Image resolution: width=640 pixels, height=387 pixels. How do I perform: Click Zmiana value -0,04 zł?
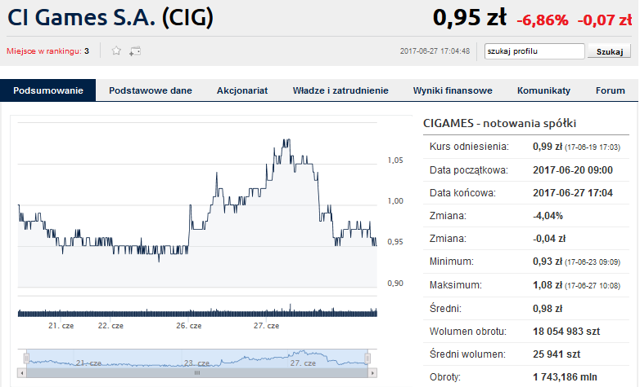[549, 238]
